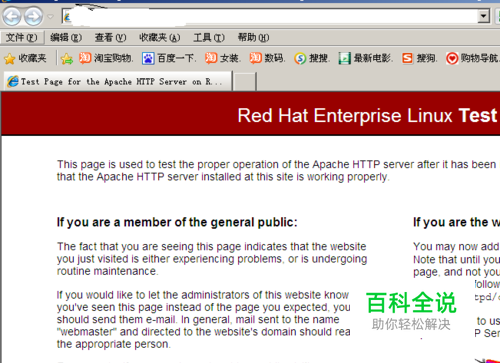Open the 查看(V) menu

pyautogui.click(x=110, y=37)
